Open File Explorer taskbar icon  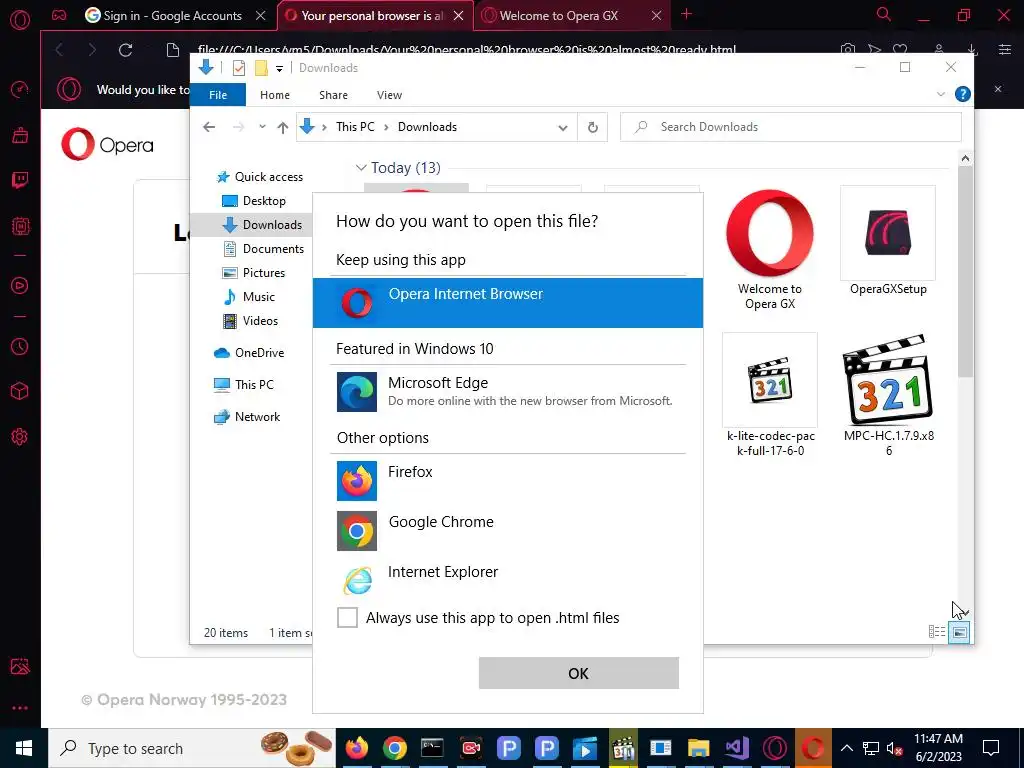click(x=698, y=748)
